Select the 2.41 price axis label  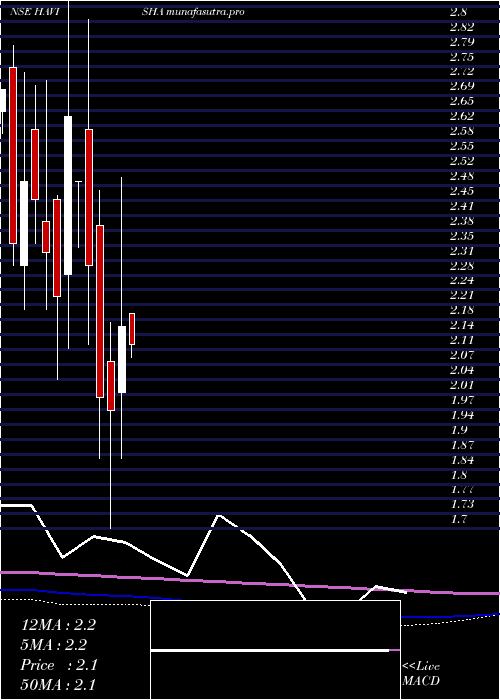(462, 206)
